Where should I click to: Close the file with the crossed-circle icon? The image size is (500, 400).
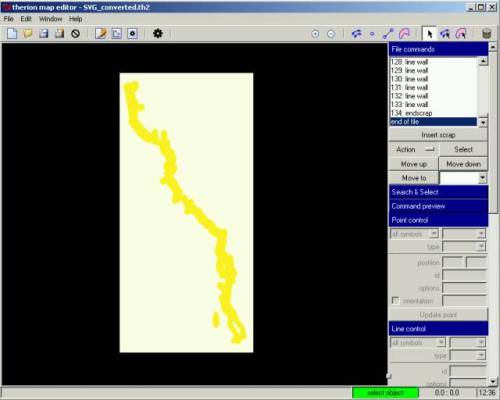pos(76,33)
